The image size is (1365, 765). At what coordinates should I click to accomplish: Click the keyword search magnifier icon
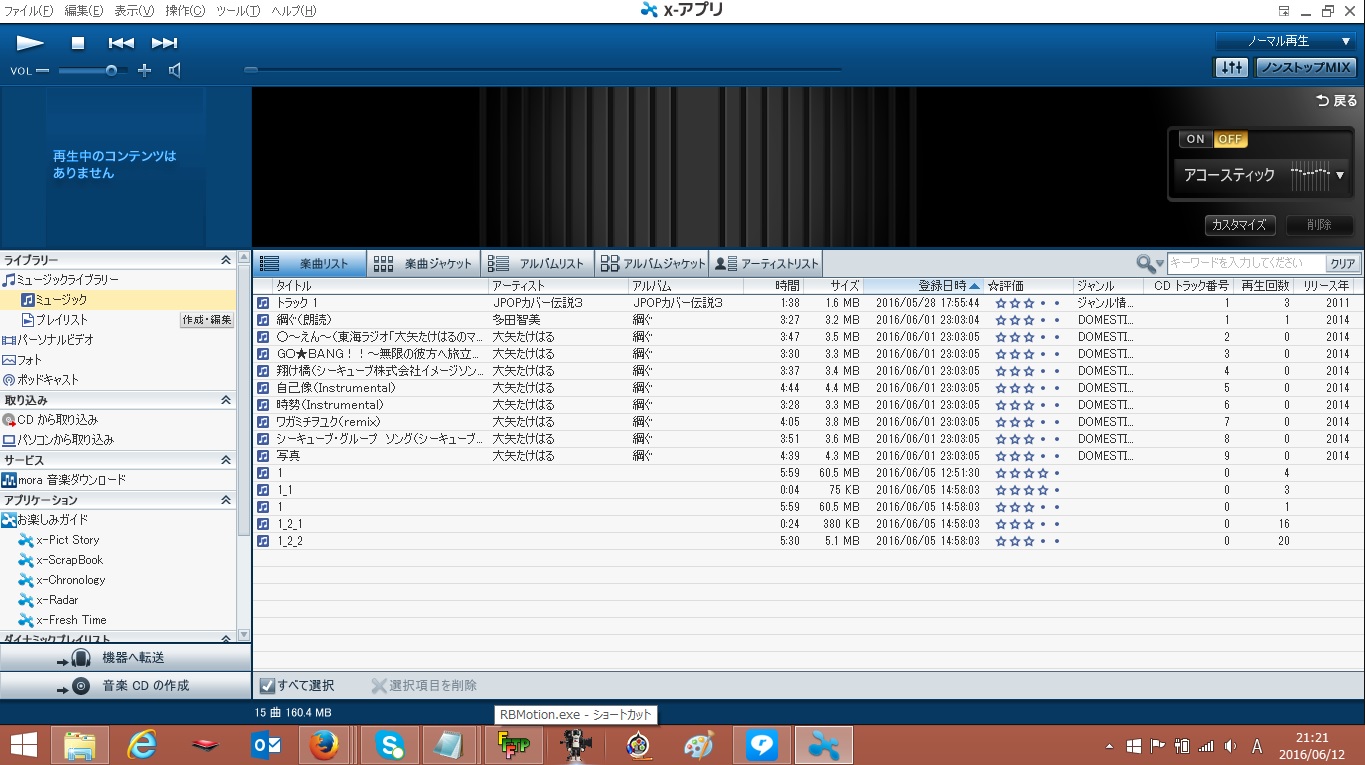tap(1146, 263)
